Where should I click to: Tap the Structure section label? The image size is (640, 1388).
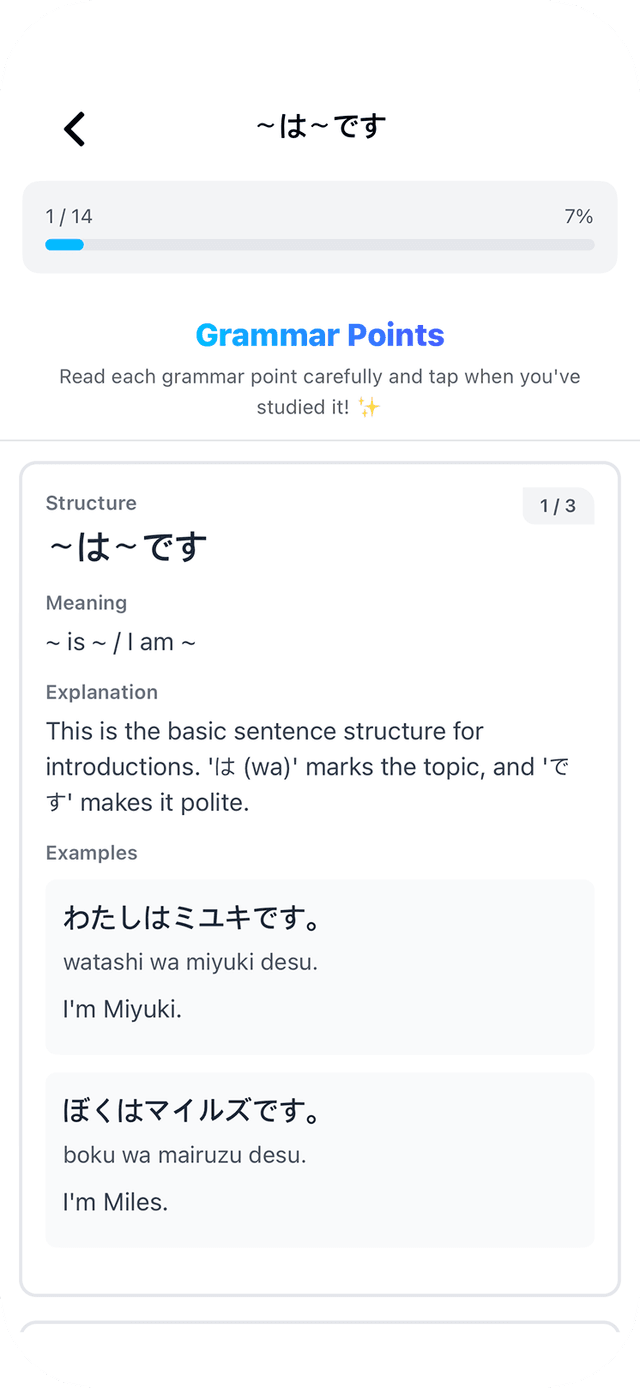pos(90,503)
